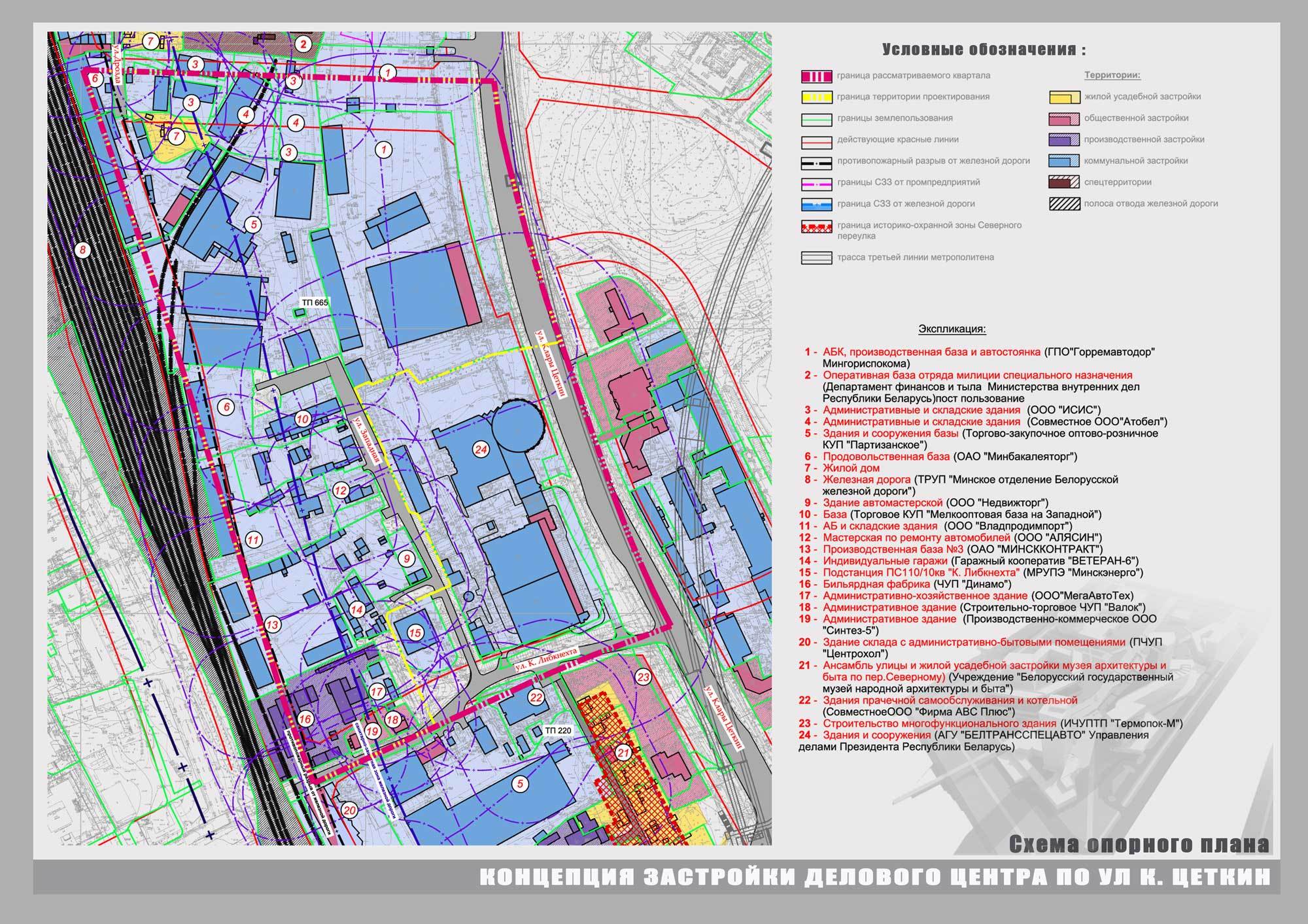Click map marker number 20
Image resolution: width=1308 pixels, height=924 pixels.
[349, 810]
